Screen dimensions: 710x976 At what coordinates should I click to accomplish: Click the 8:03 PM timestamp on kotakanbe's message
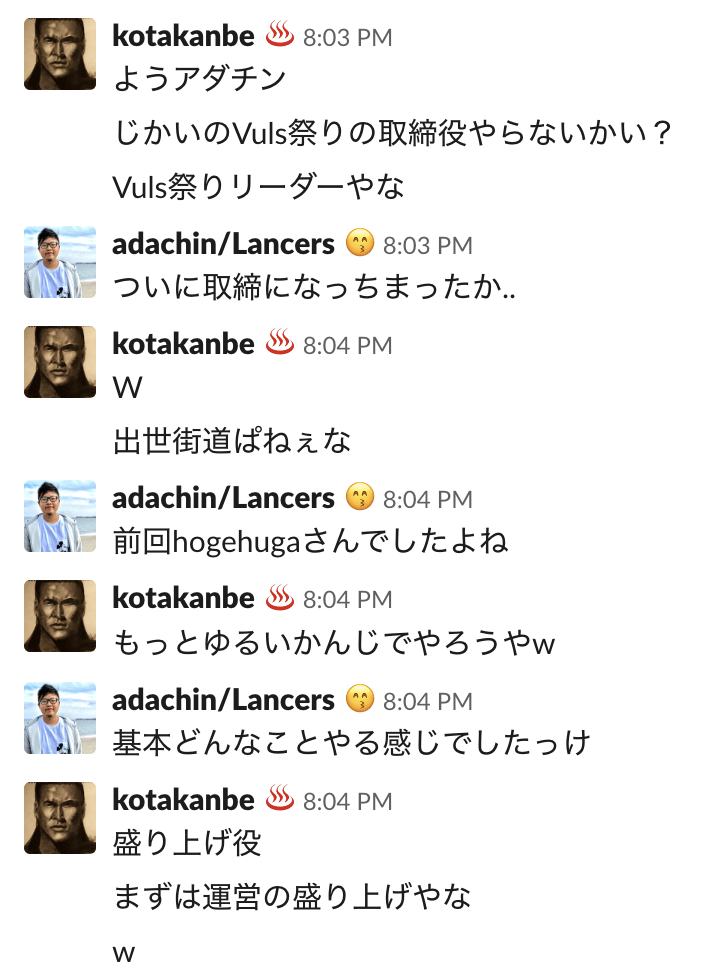(x=347, y=38)
